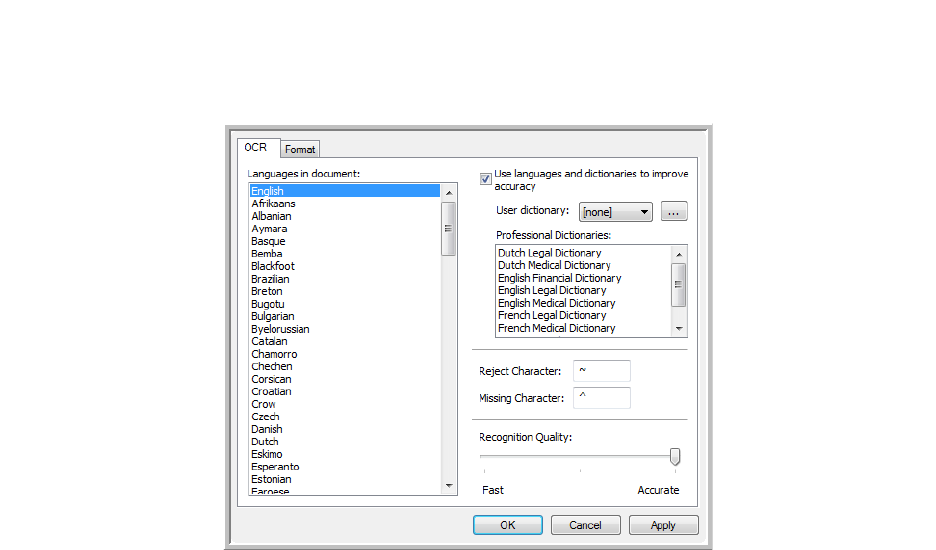Select Blackfoot language

tap(344, 266)
